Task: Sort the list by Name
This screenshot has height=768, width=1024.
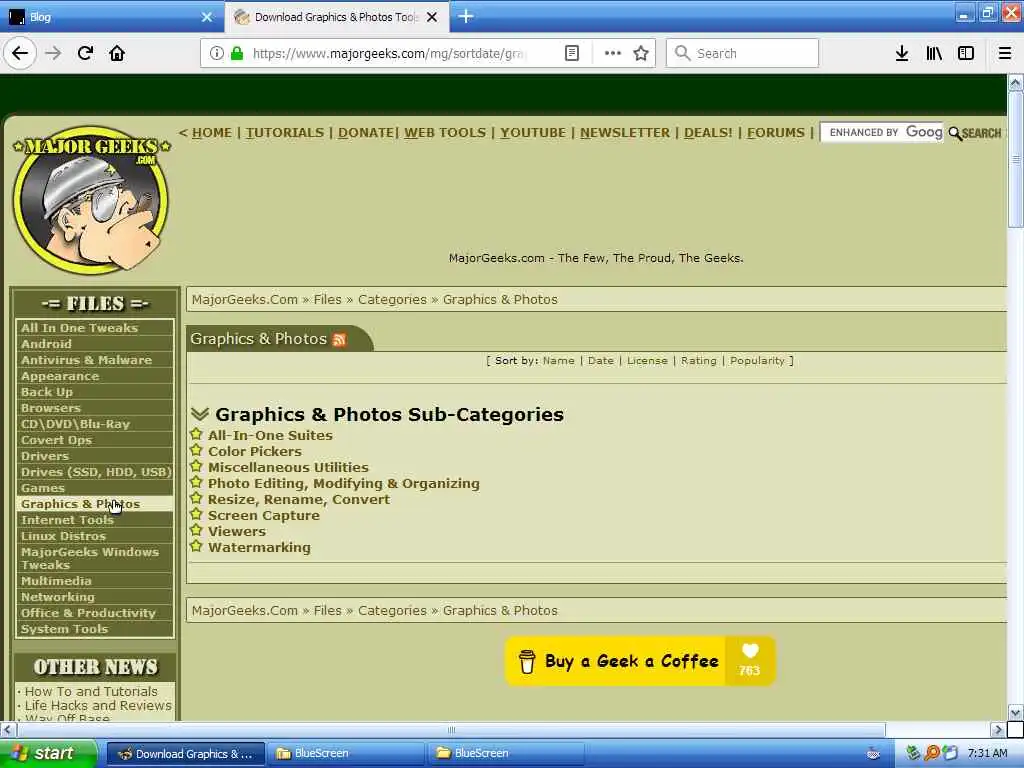Action: [x=558, y=360]
